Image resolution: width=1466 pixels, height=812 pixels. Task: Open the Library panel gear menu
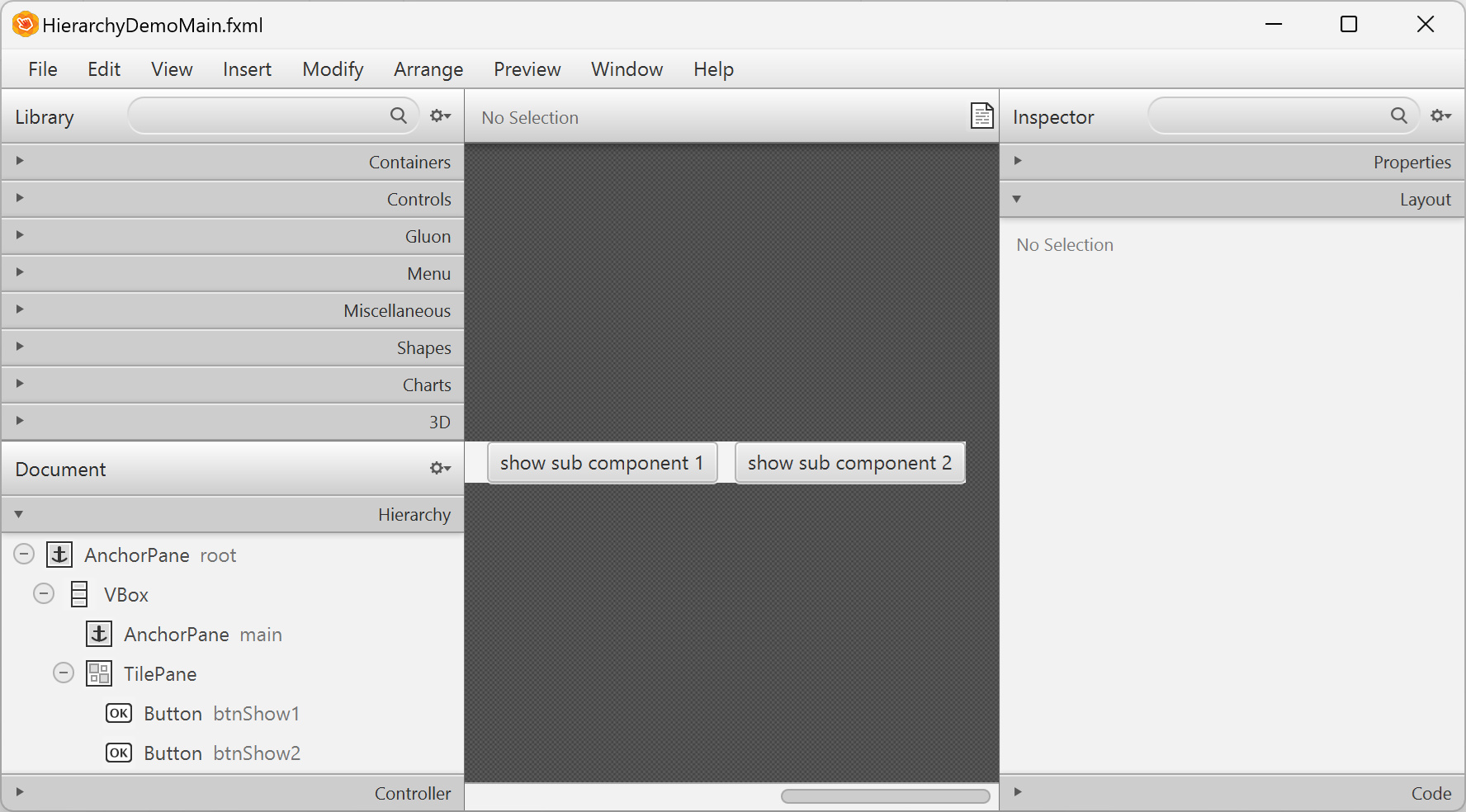coord(440,116)
